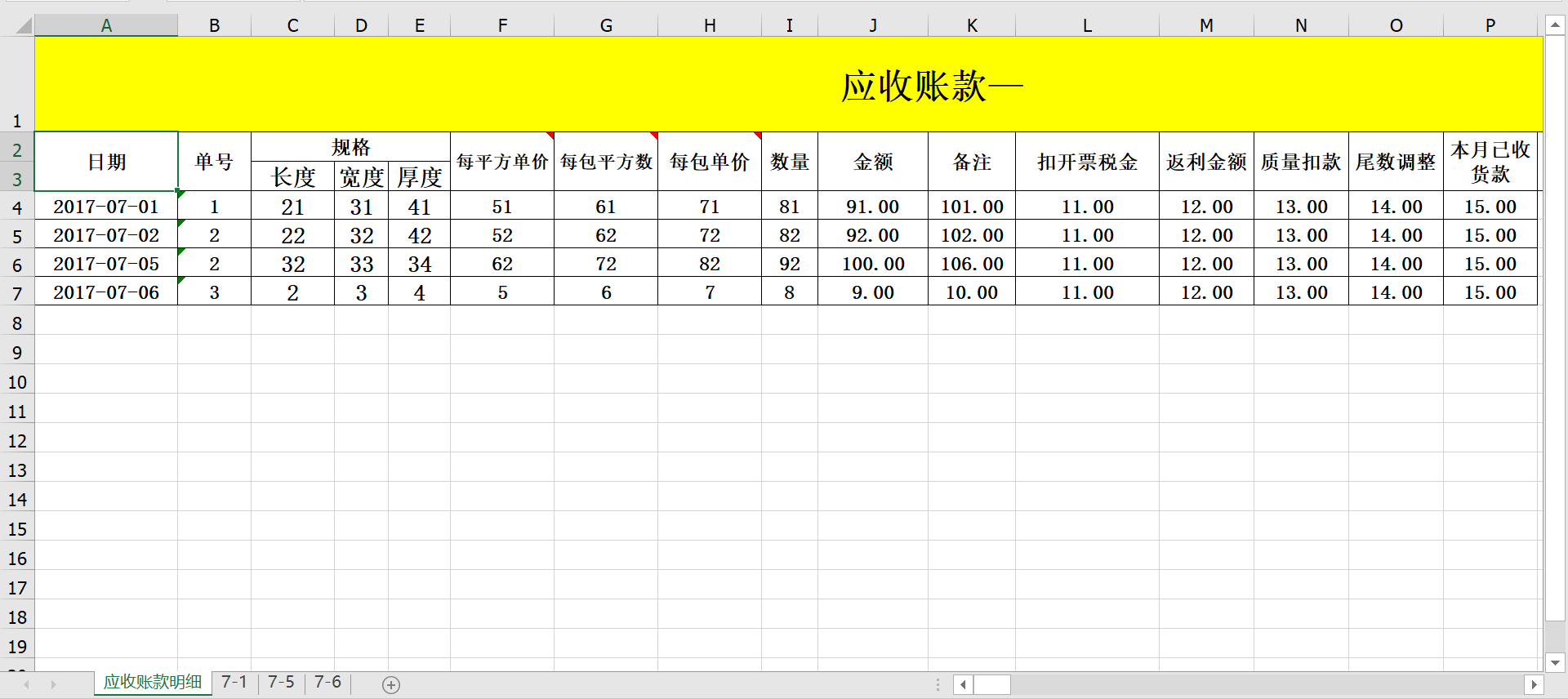Click the vertical scrollbar up arrow
Viewport: 1568px width, 699px height.
1555,25
